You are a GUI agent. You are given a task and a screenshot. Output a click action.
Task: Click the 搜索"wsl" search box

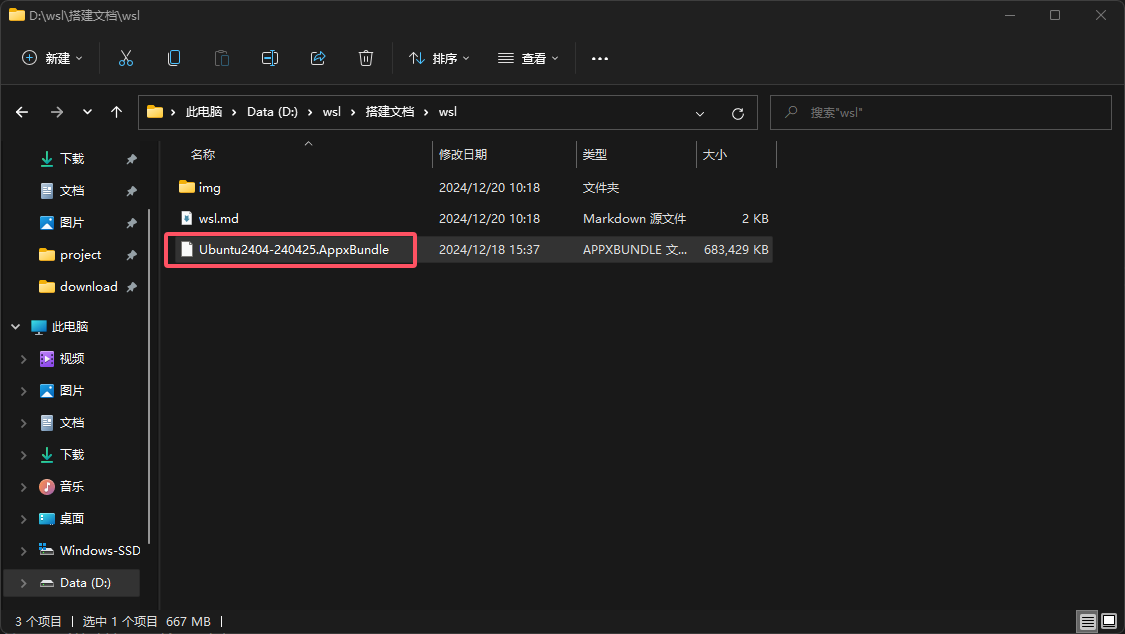point(941,113)
